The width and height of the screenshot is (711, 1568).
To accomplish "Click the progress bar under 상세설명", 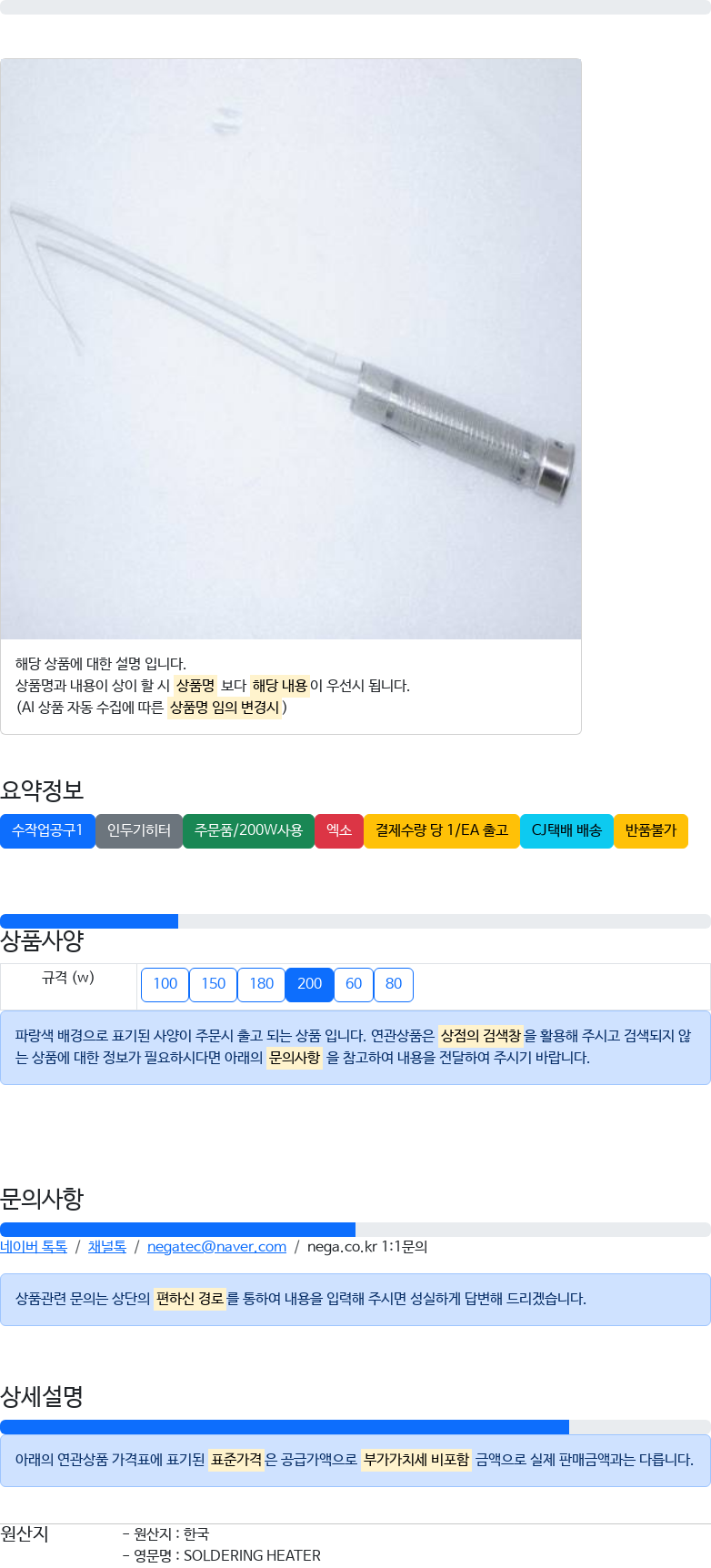I will (355, 1427).
